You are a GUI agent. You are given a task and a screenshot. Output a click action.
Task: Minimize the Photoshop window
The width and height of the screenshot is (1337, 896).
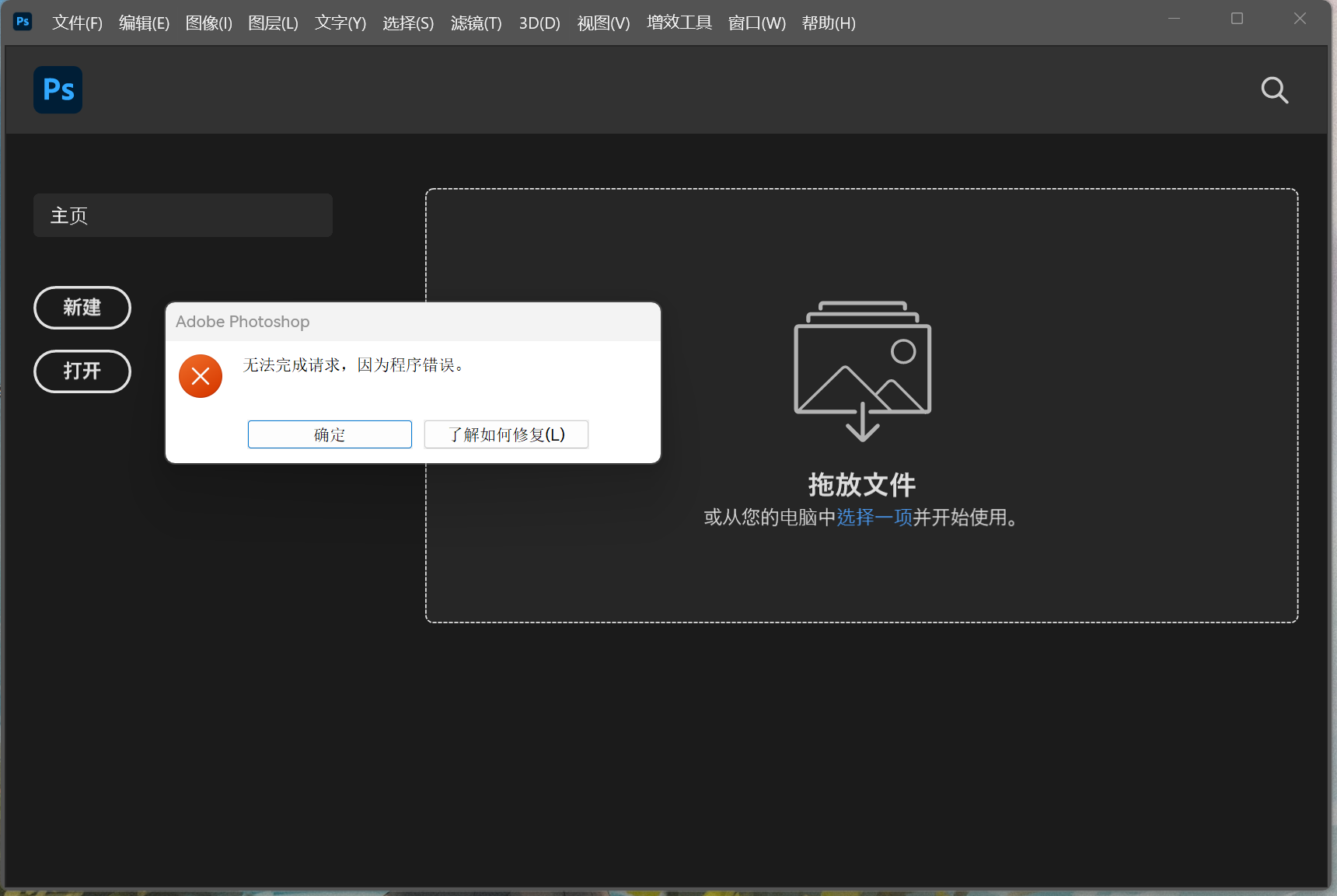point(1174,19)
